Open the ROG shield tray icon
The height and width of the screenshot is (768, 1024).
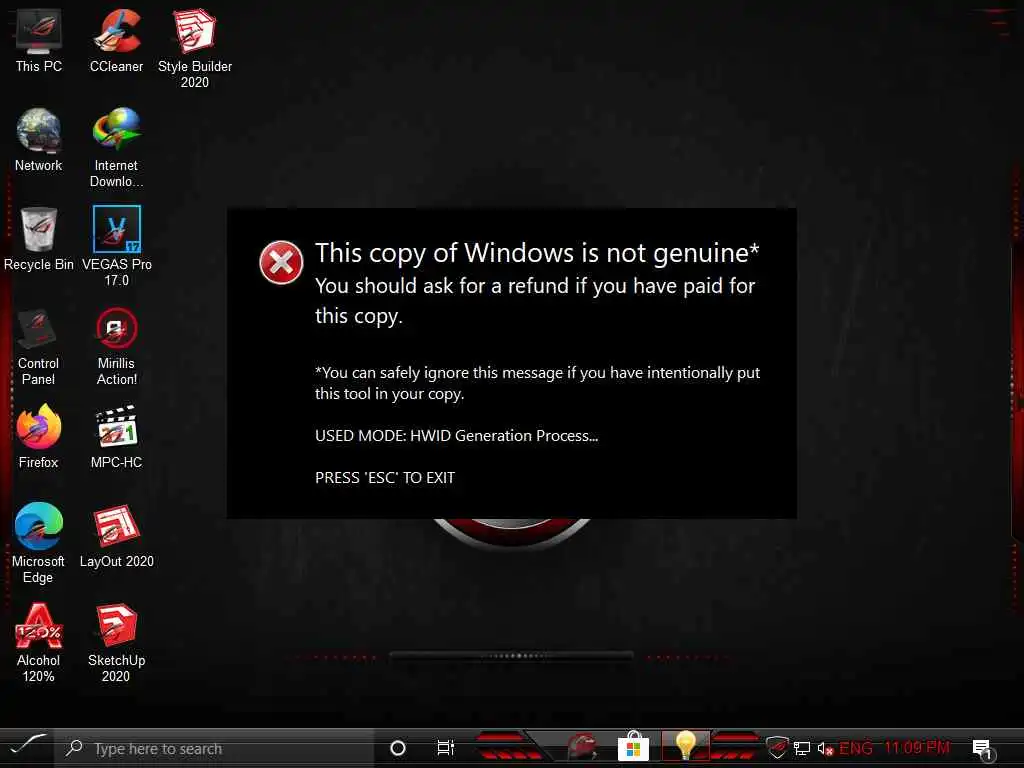(776, 748)
